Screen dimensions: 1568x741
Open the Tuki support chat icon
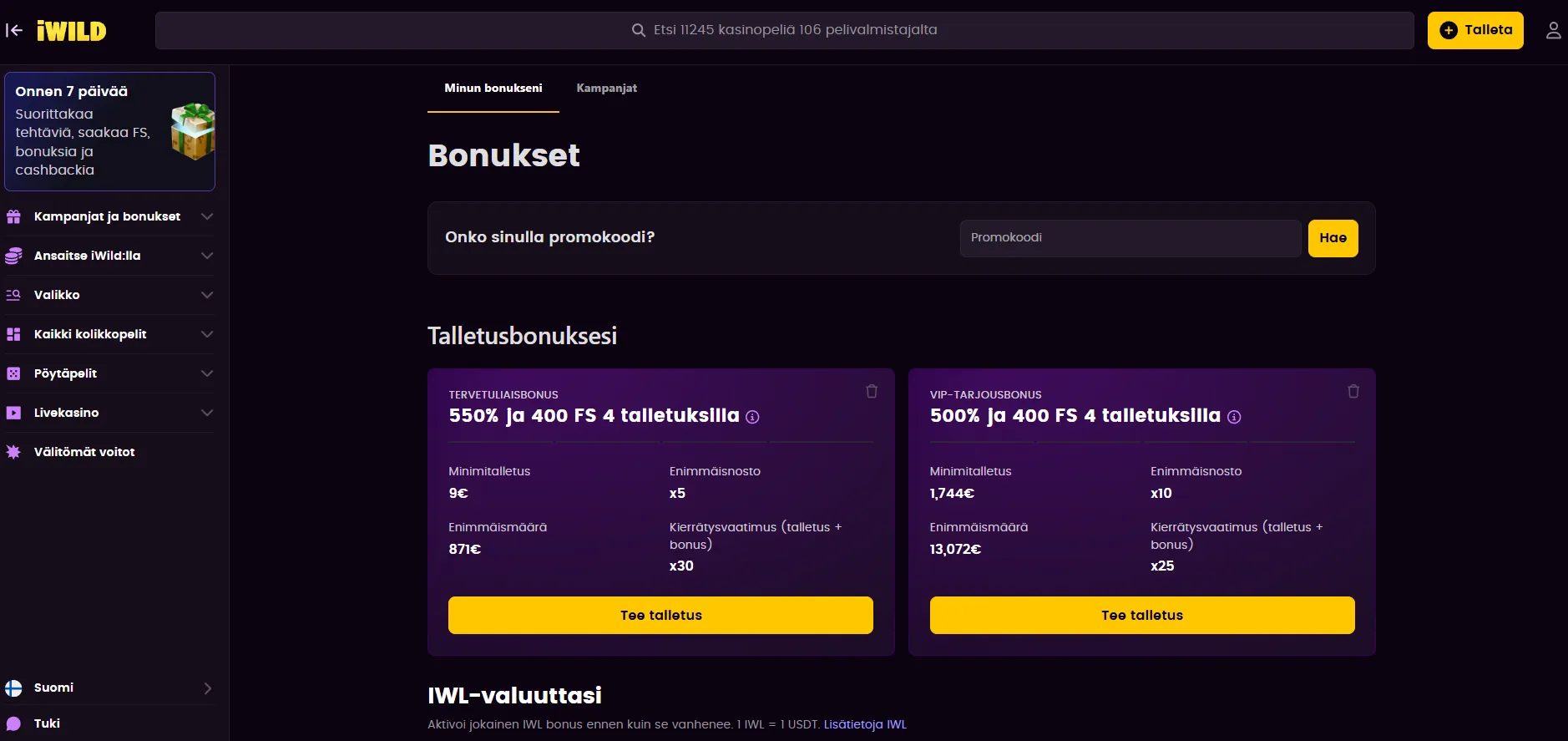(x=13, y=723)
